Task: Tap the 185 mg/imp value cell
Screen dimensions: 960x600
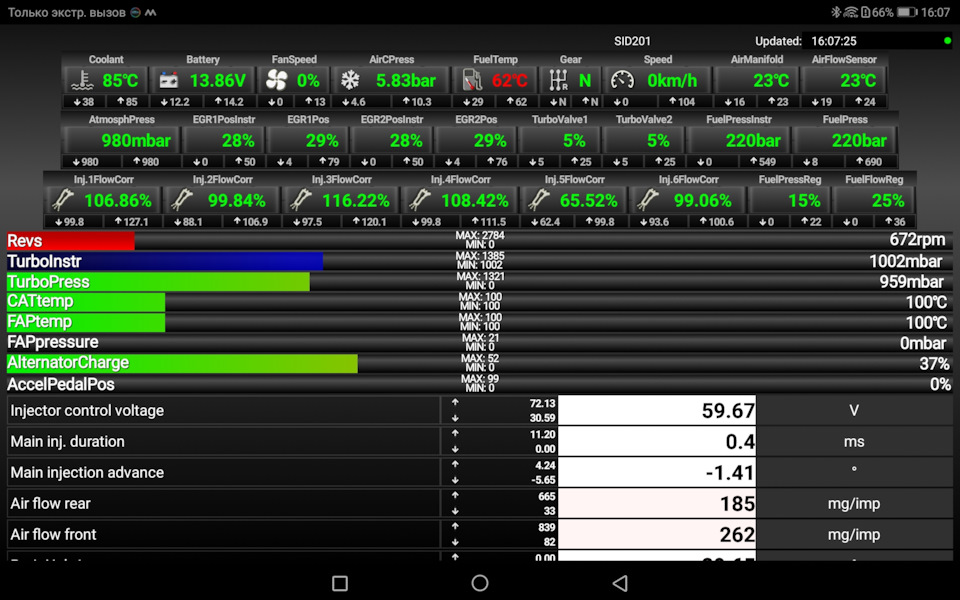Action: tap(657, 503)
